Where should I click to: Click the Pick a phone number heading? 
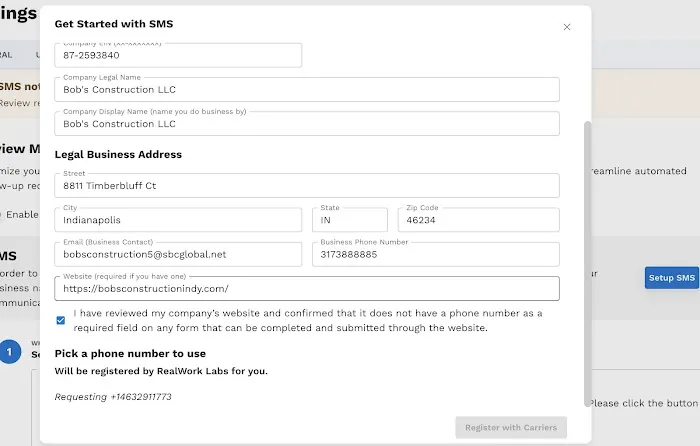pos(130,353)
